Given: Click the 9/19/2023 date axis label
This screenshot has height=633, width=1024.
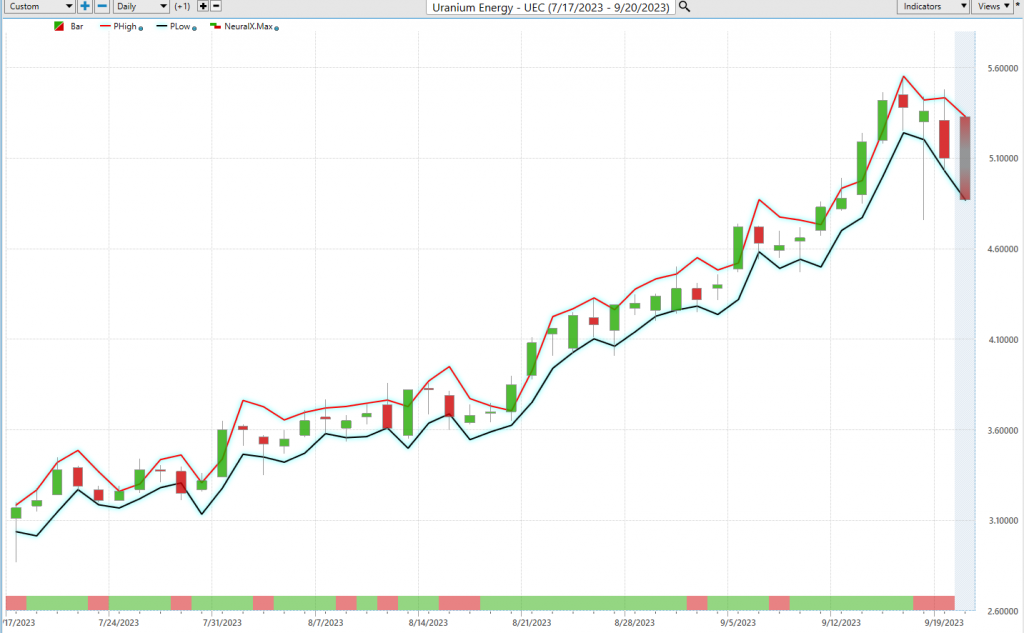Looking at the screenshot, I should 944,623.
